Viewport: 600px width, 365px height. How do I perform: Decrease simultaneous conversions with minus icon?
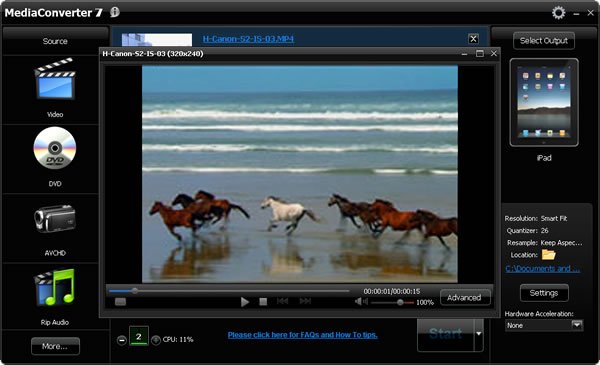122,340
